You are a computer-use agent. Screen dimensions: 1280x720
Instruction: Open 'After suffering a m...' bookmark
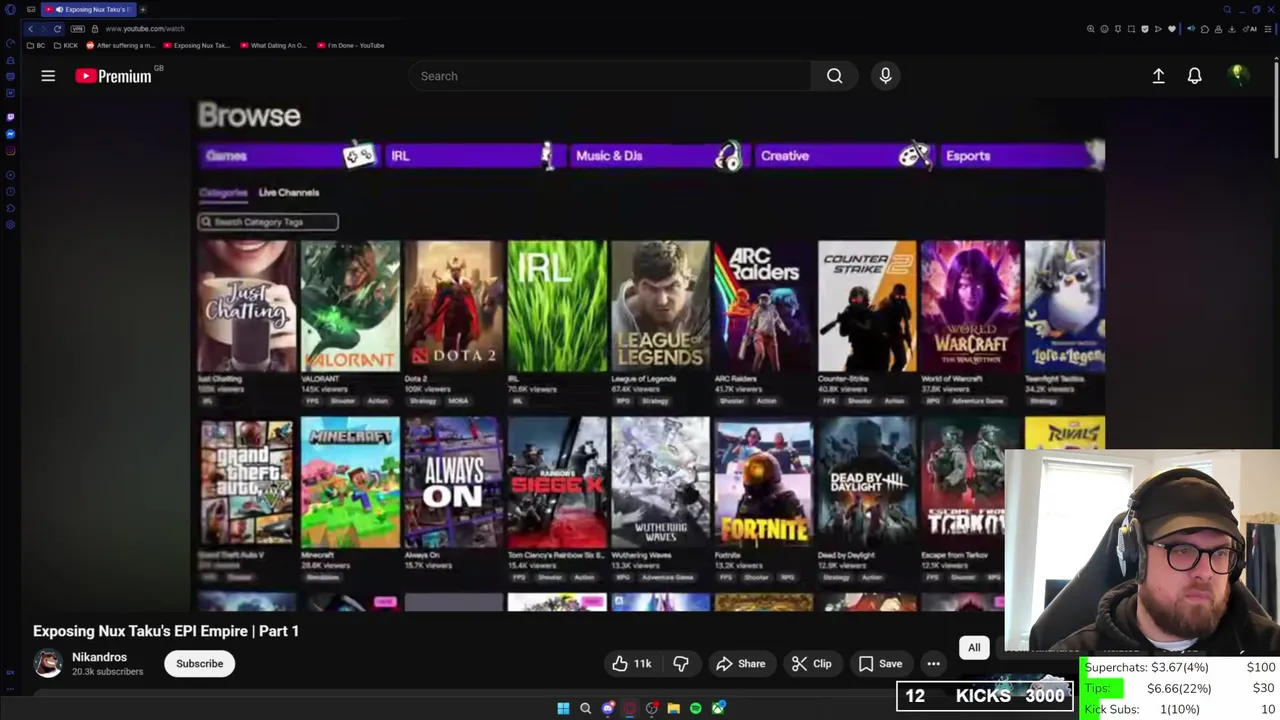point(121,45)
